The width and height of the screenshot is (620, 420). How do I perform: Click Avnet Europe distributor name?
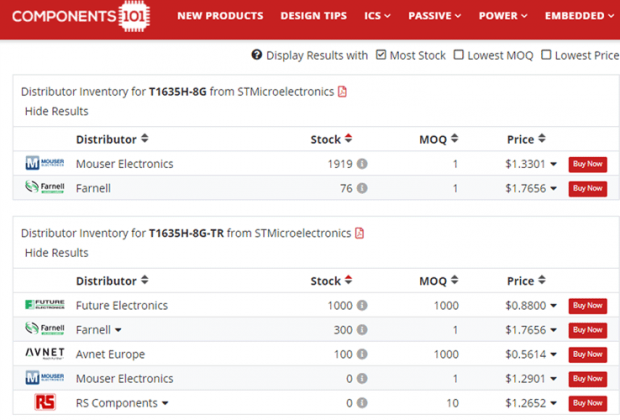(x=110, y=354)
